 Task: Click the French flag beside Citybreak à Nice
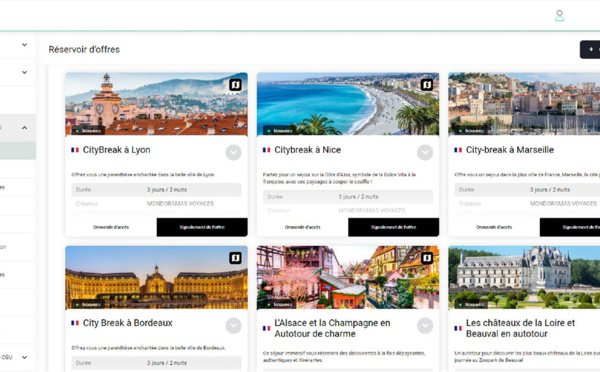[x=266, y=150]
